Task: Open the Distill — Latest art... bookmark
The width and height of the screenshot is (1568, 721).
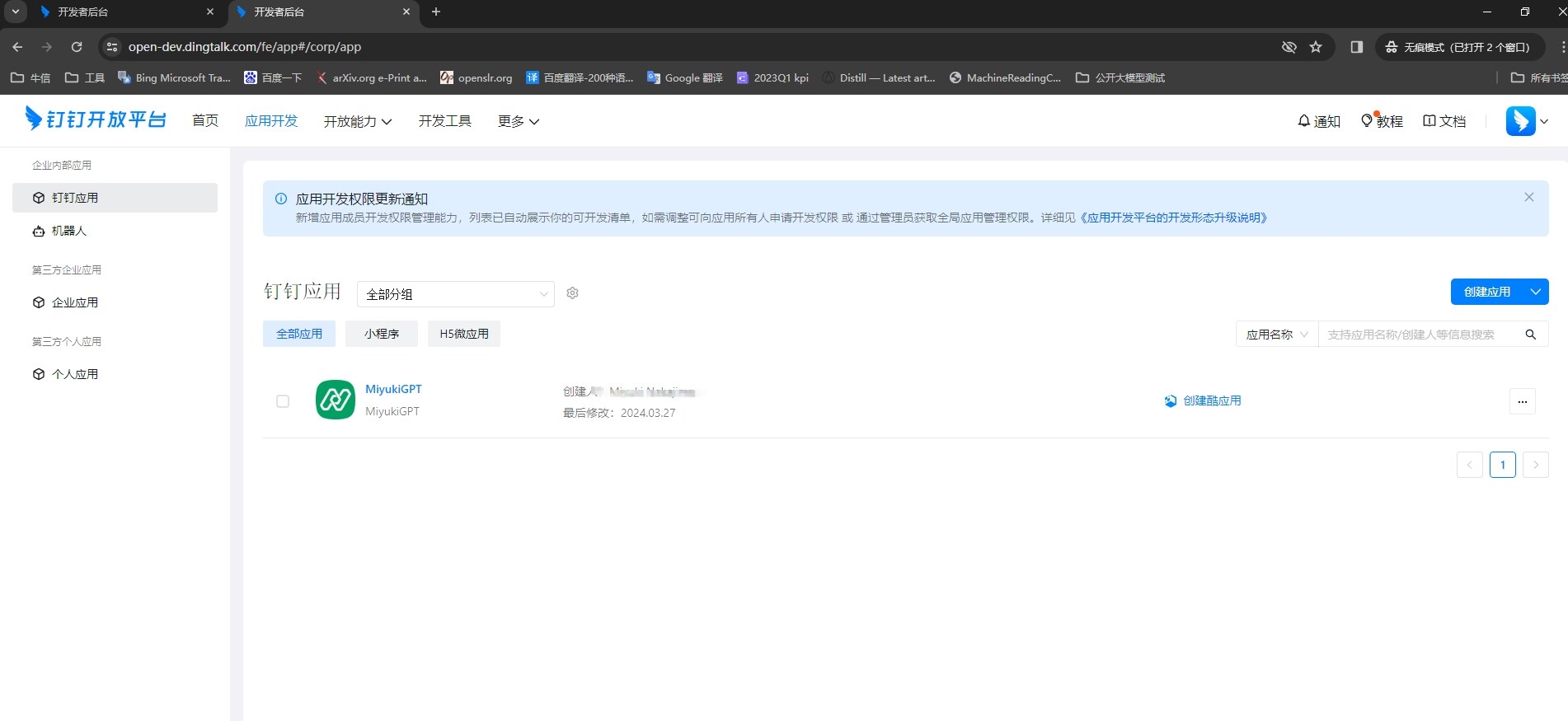Action: coord(879,77)
